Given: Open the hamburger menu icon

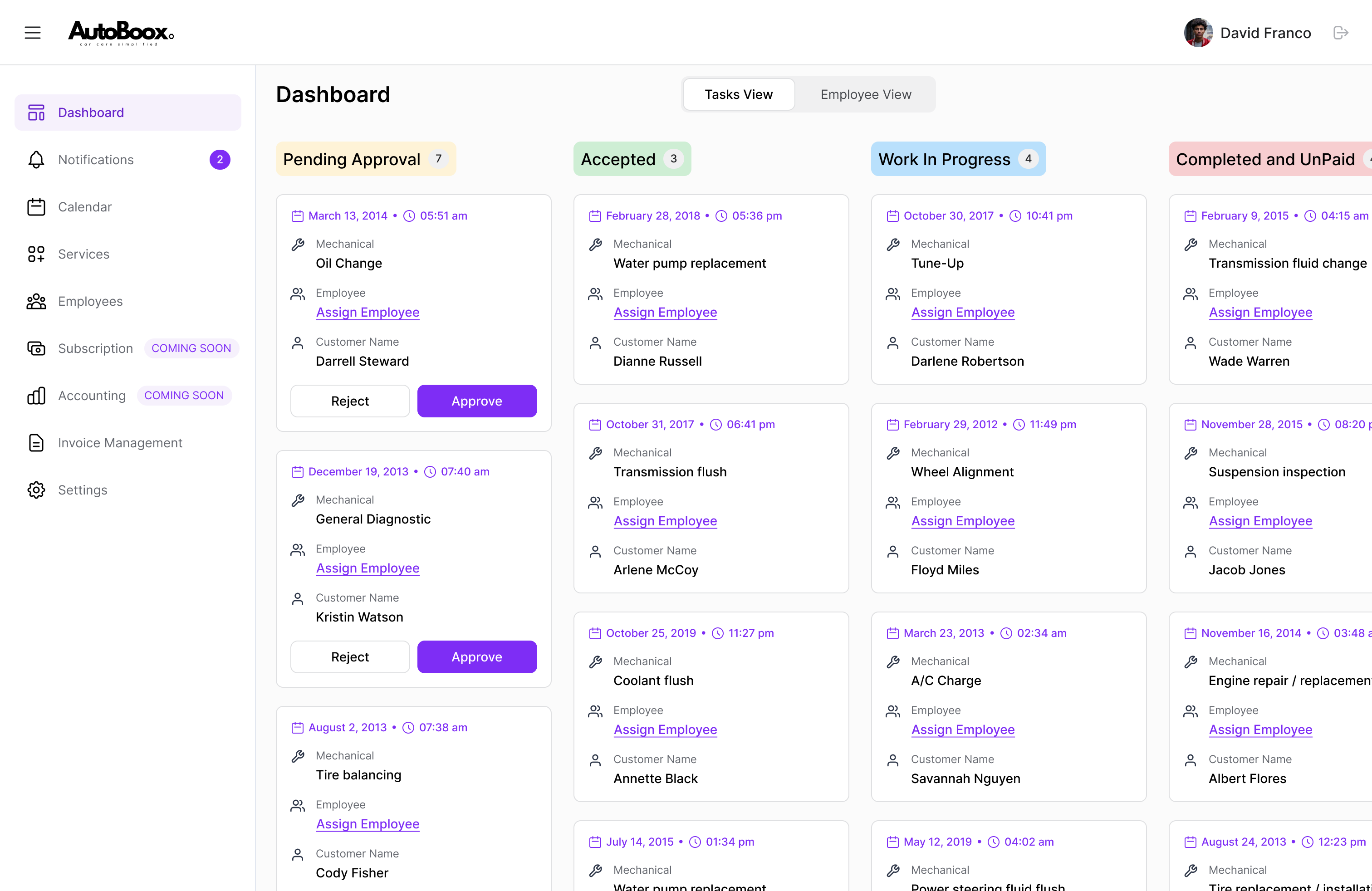Looking at the screenshot, I should [33, 33].
